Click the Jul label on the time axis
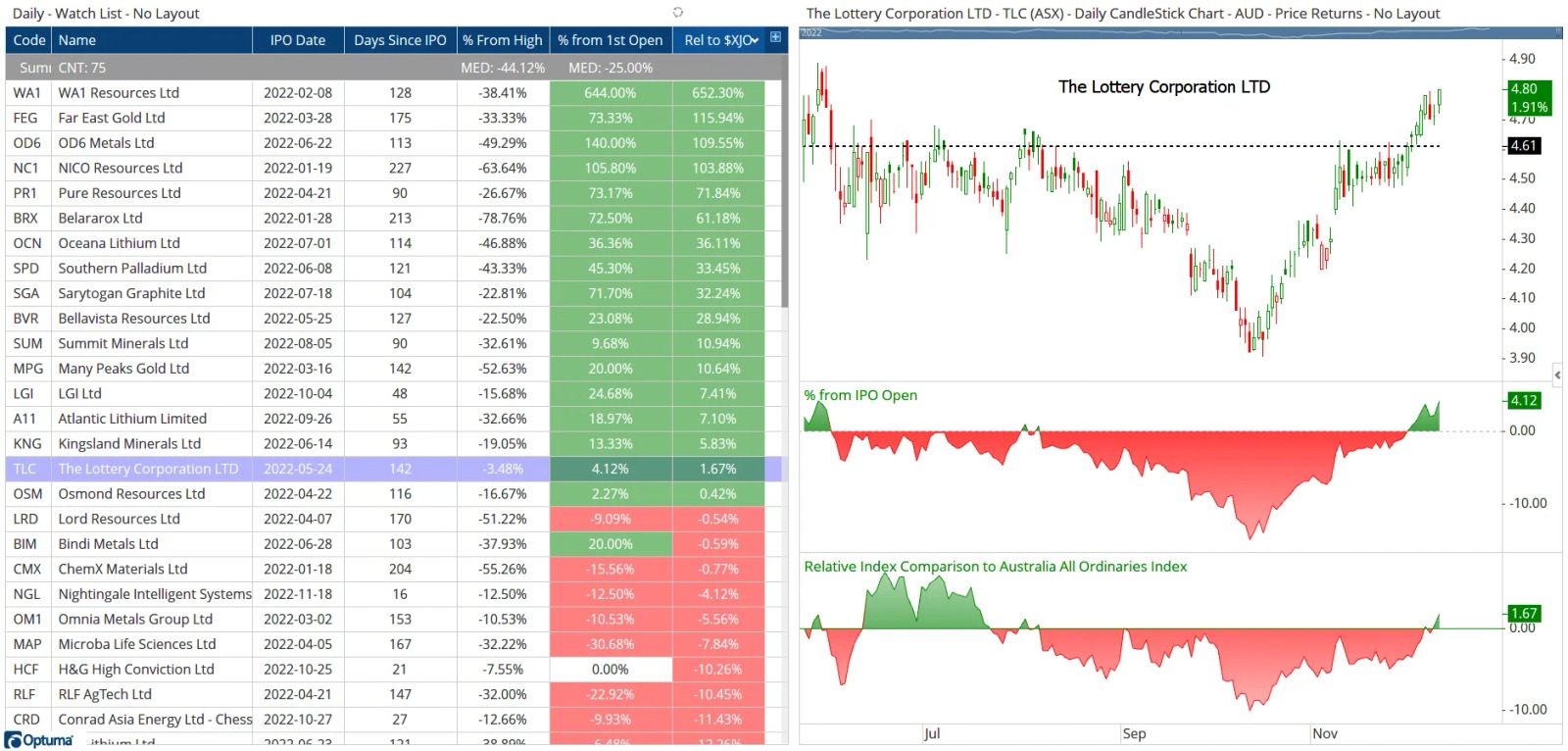The width and height of the screenshot is (1568, 751). click(x=932, y=733)
